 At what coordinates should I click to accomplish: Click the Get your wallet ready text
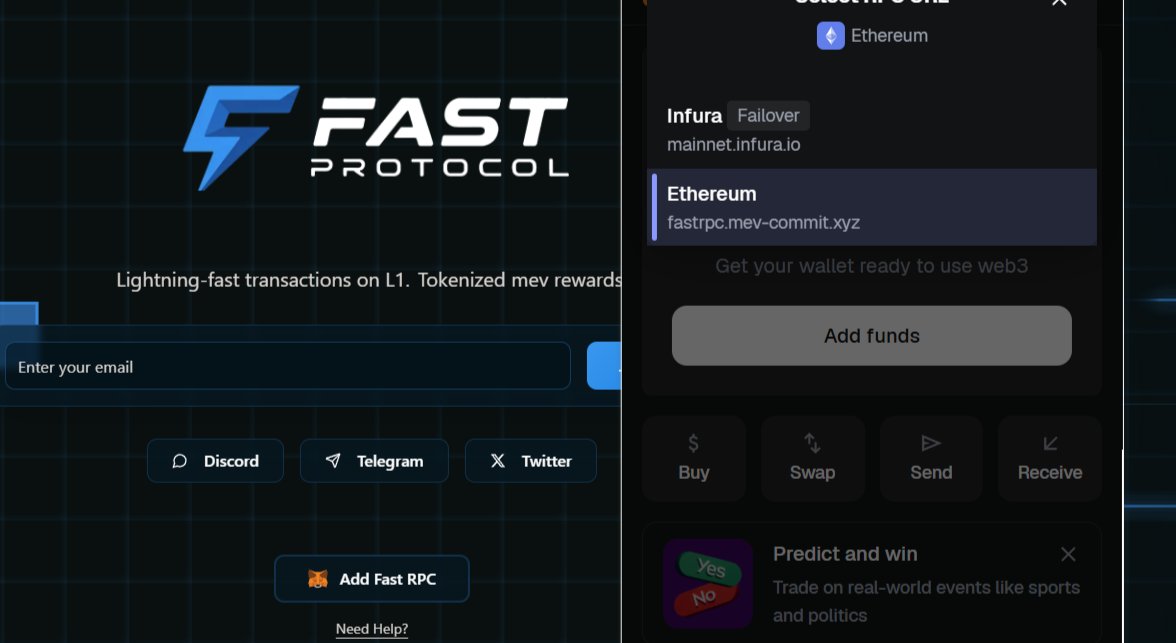[x=872, y=266]
